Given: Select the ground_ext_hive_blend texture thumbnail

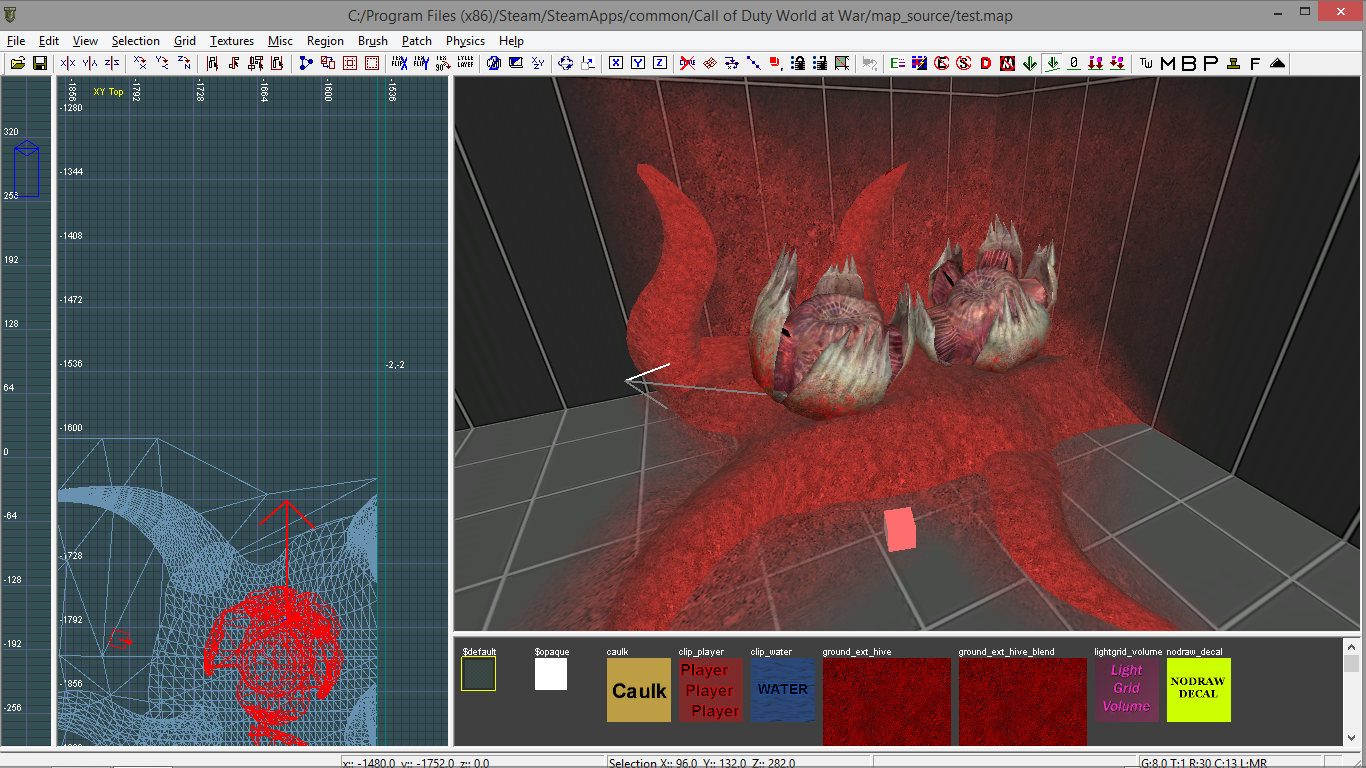Looking at the screenshot, I should click(x=1023, y=701).
